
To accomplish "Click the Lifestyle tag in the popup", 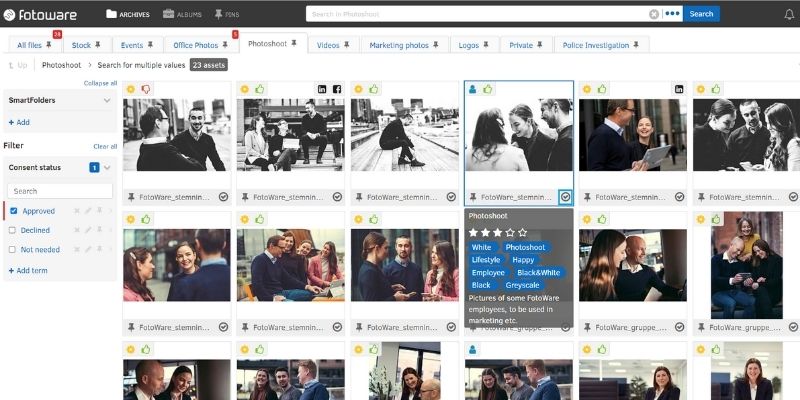I will pos(486,260).
